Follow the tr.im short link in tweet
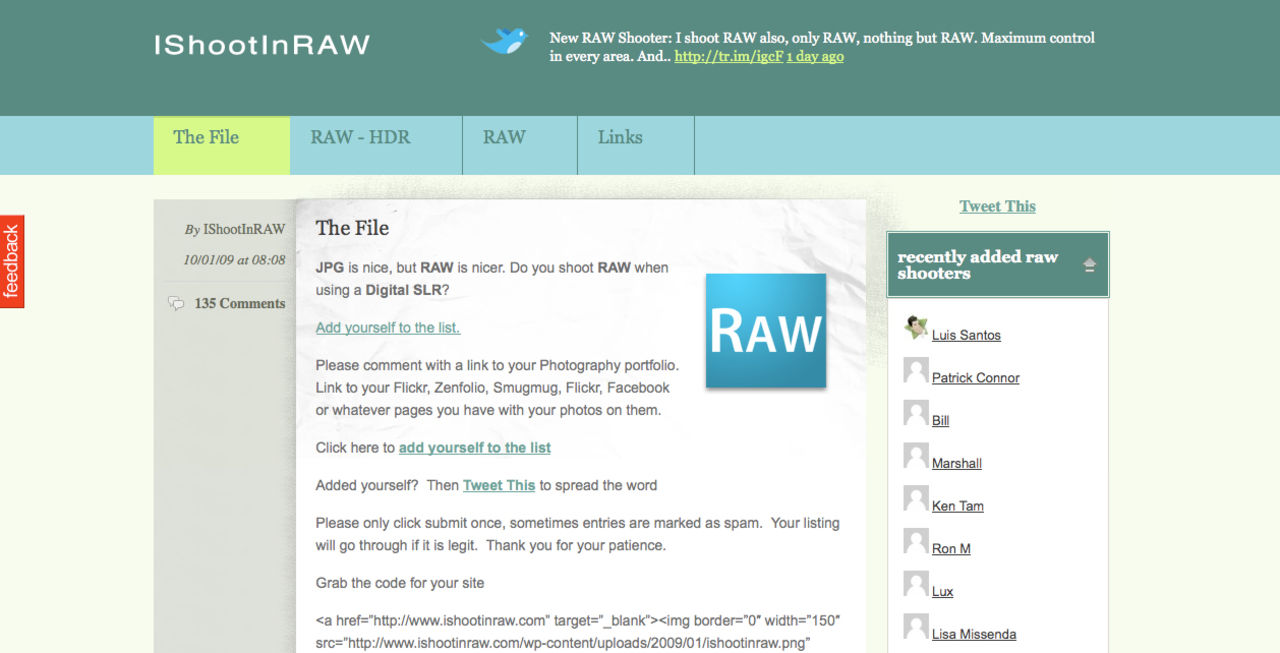Screen dimensions: 1280x653 [728, 57]
